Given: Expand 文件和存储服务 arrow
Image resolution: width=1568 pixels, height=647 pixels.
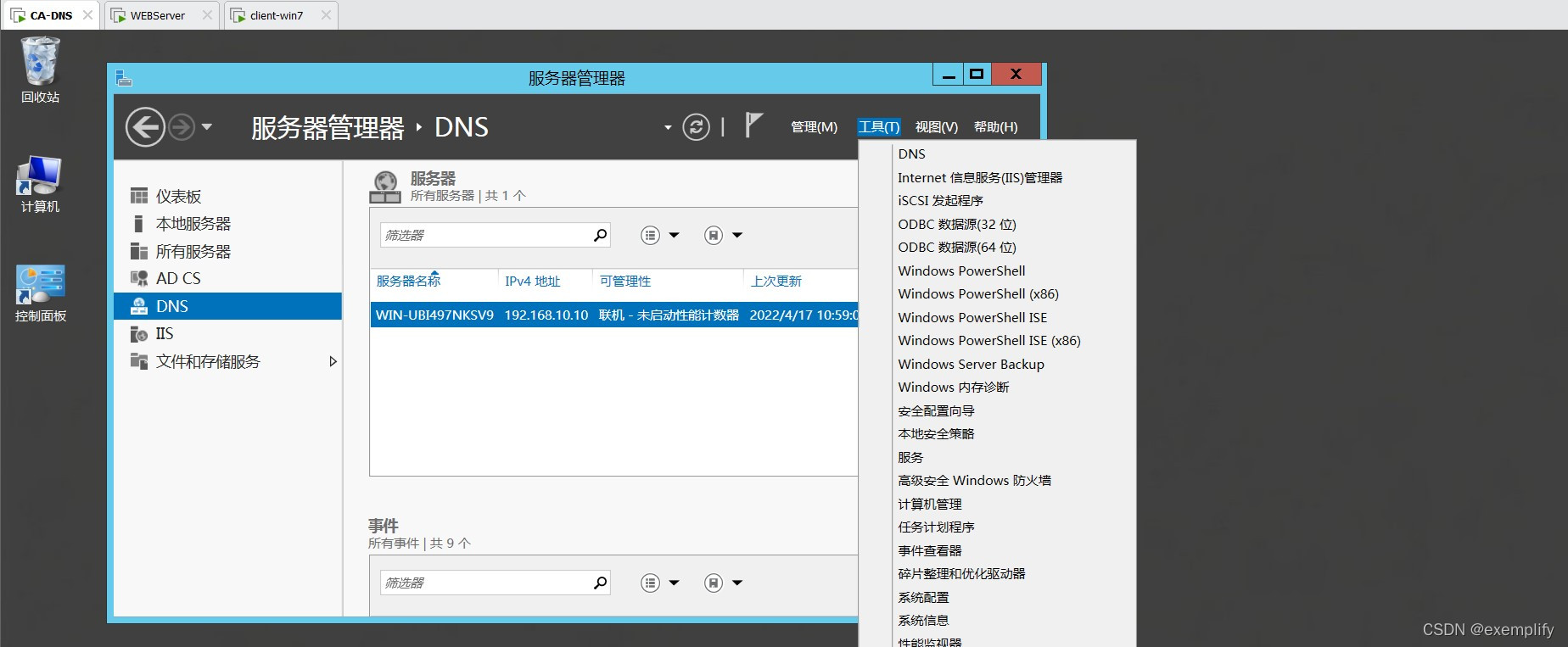Looking at the screenshot, I should (333, 361).
